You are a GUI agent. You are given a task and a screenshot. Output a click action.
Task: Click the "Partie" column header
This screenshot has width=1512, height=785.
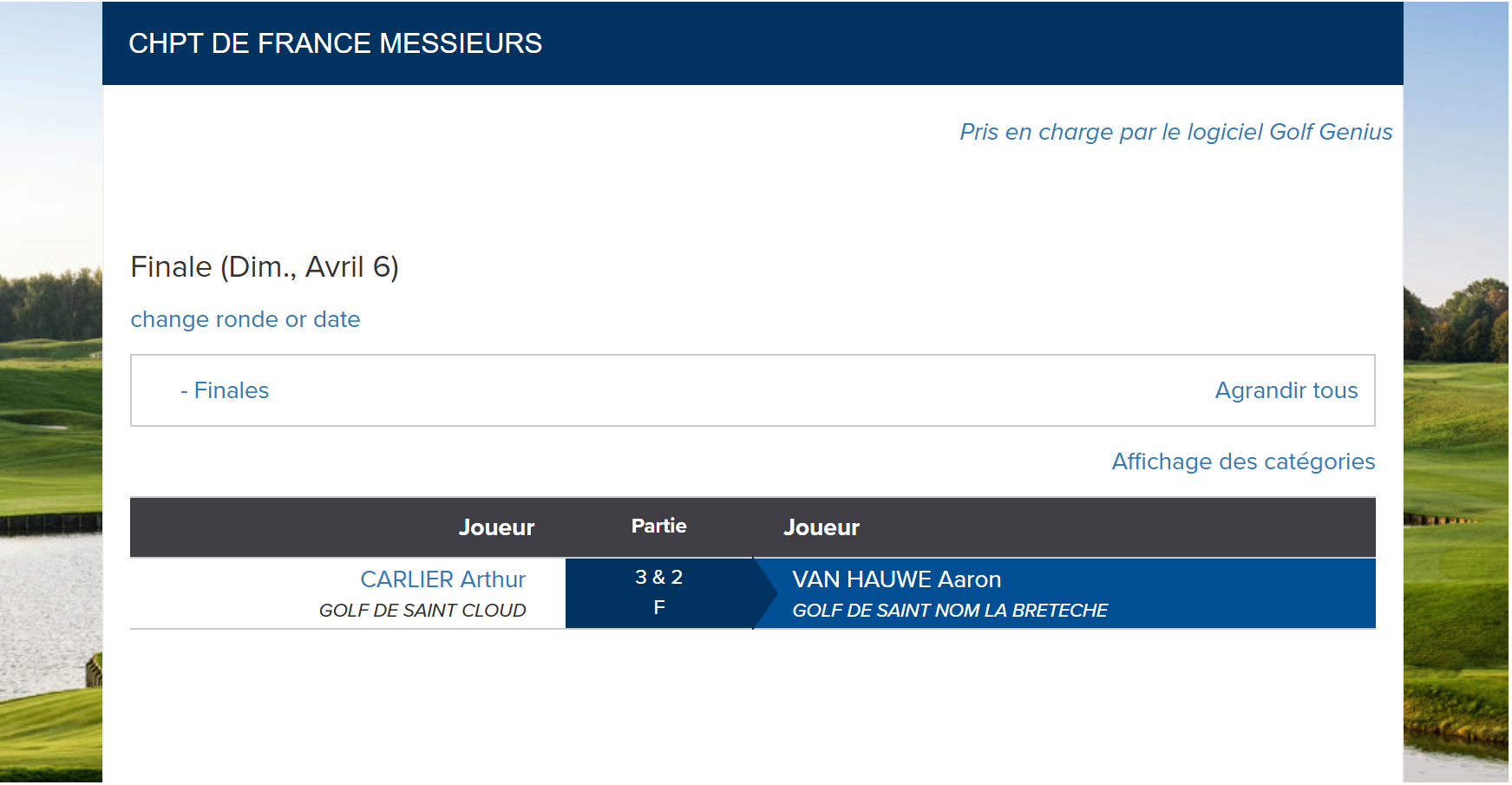[659, 526]
